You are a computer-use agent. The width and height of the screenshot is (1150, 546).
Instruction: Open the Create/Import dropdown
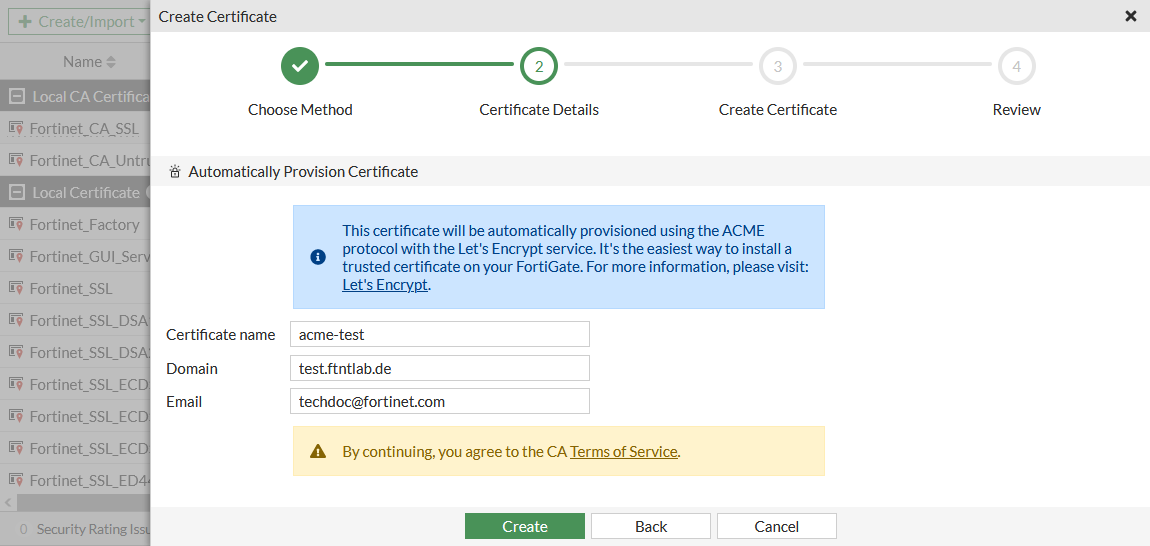click(x=80, y=21)
